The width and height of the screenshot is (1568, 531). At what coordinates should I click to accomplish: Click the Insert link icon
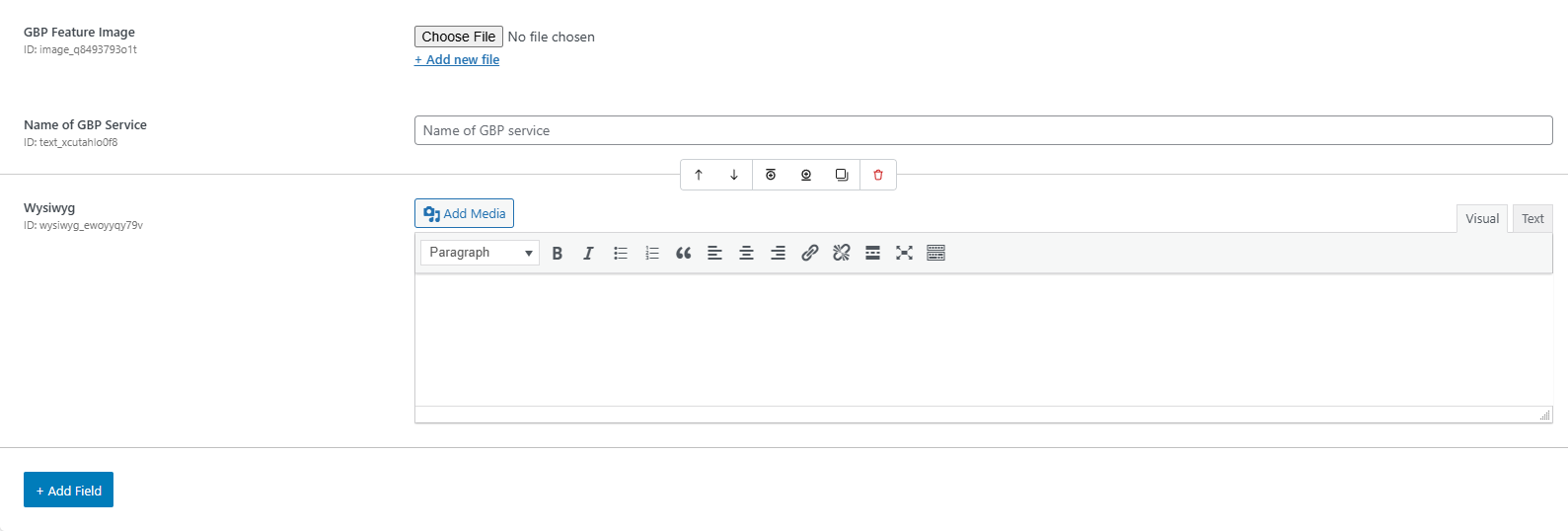809,253
